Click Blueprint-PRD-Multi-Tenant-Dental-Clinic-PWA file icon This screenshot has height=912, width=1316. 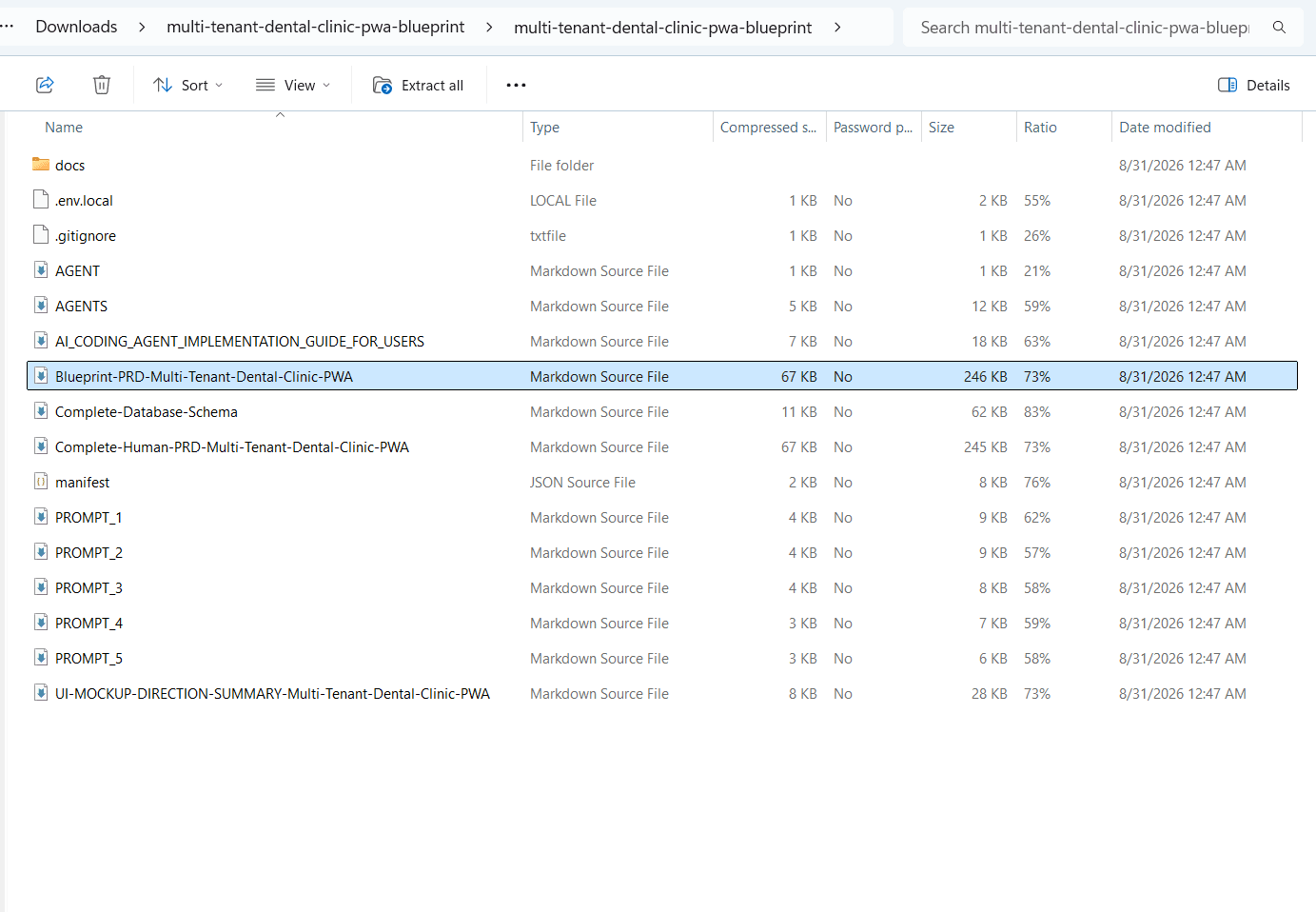(41, 376)
